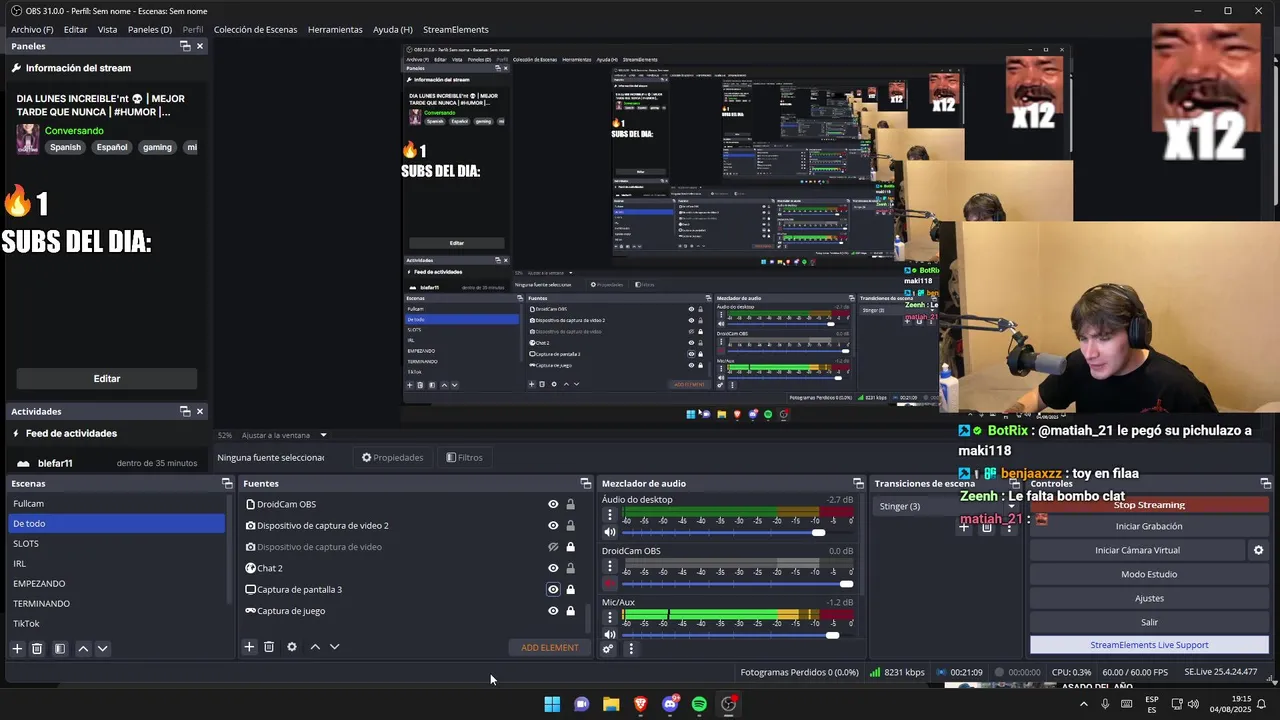1280x720 pixels.
Task: Open options menu for the Mic/Aux channel
Action: (x=610, y=618)
